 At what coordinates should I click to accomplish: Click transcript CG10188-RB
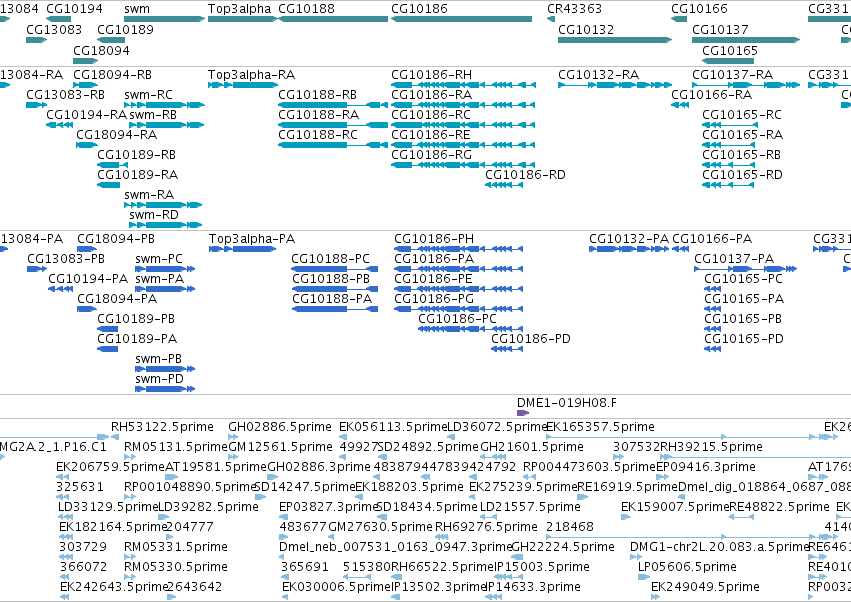333,105
